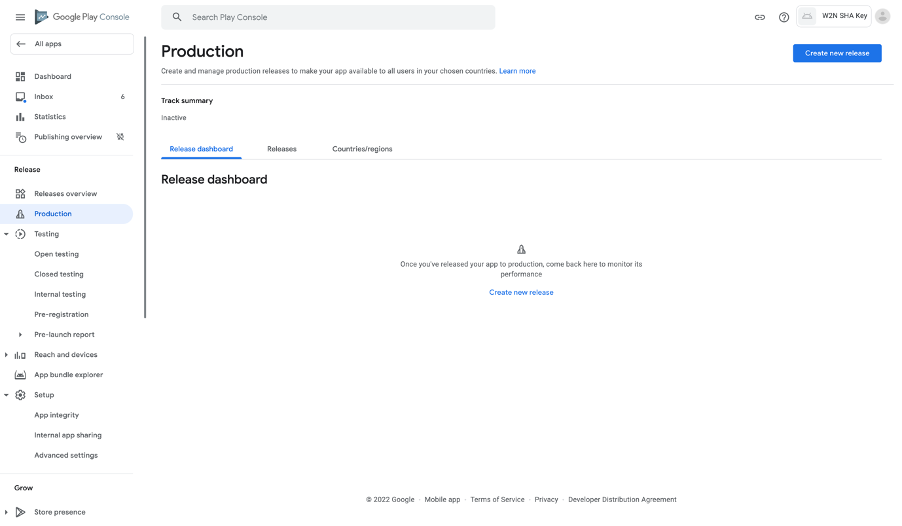Screen dimensions: 902x526
Task: Open Statistics bar chart icon
Action: (x=20, y=117)
